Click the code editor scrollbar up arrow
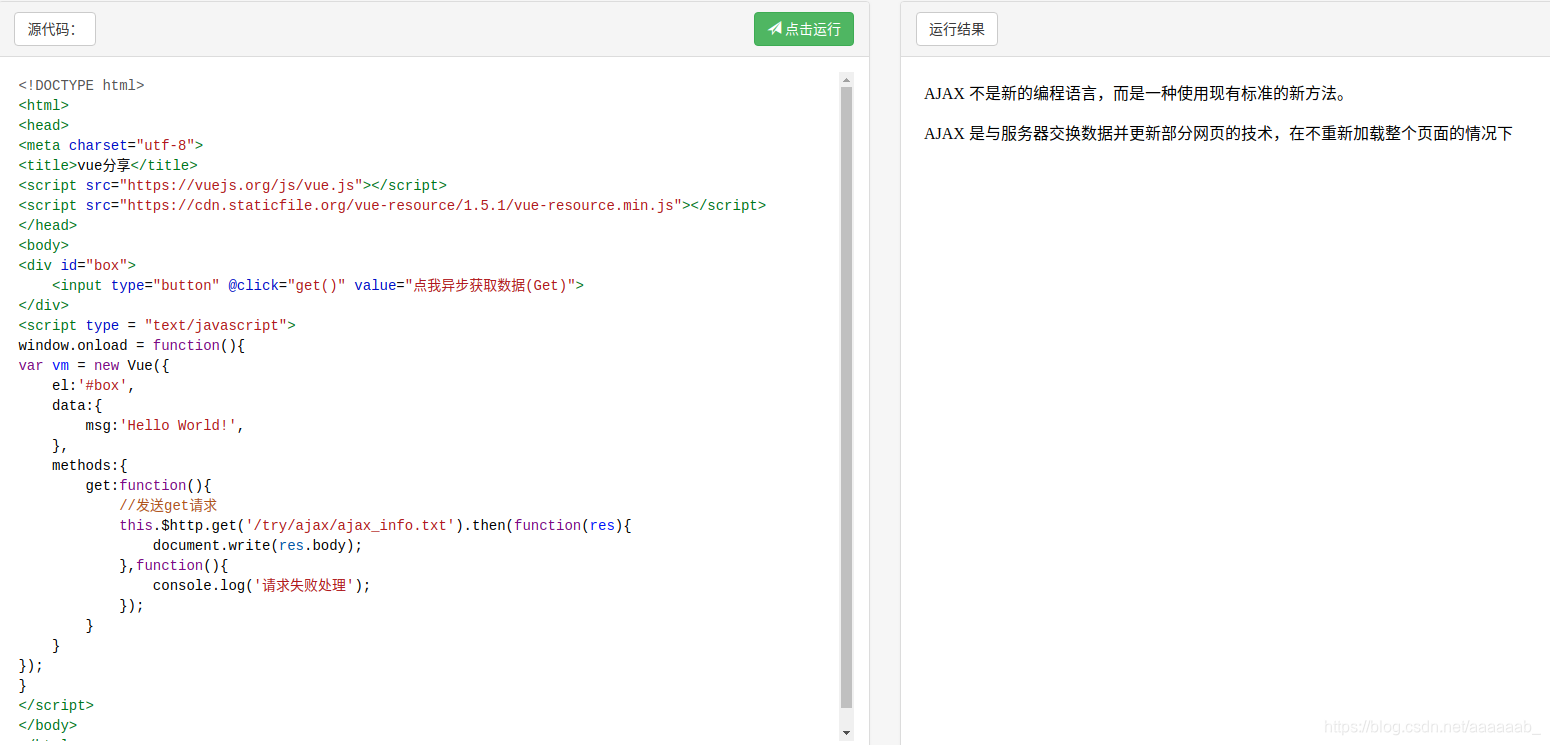This screenshot has width=1550, height=745. pos(847,79)
